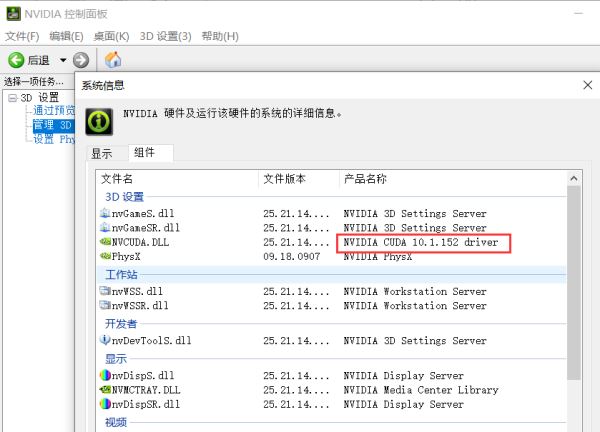
Task: Click the PhysX version 09.18.0907
Action: (x=292, y=256)
